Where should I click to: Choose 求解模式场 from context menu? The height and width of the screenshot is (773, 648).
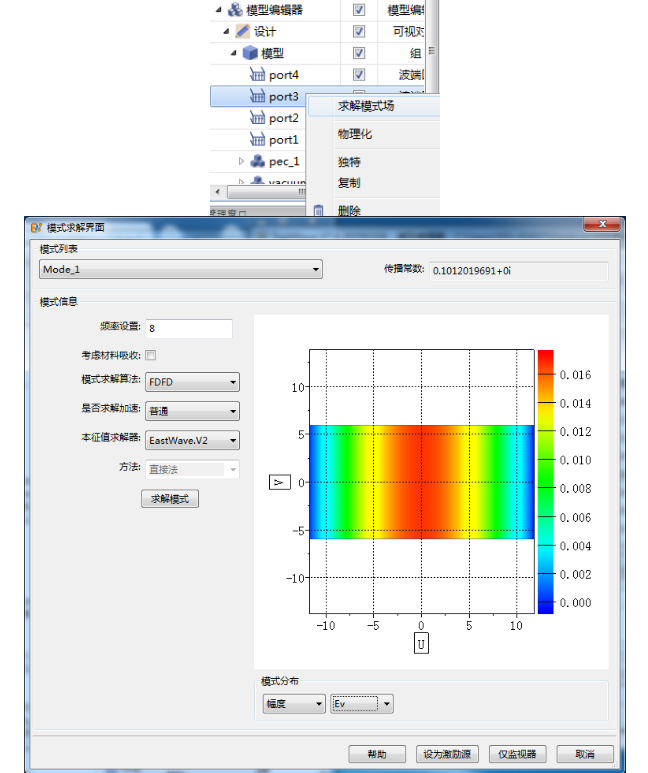(366, 105)
